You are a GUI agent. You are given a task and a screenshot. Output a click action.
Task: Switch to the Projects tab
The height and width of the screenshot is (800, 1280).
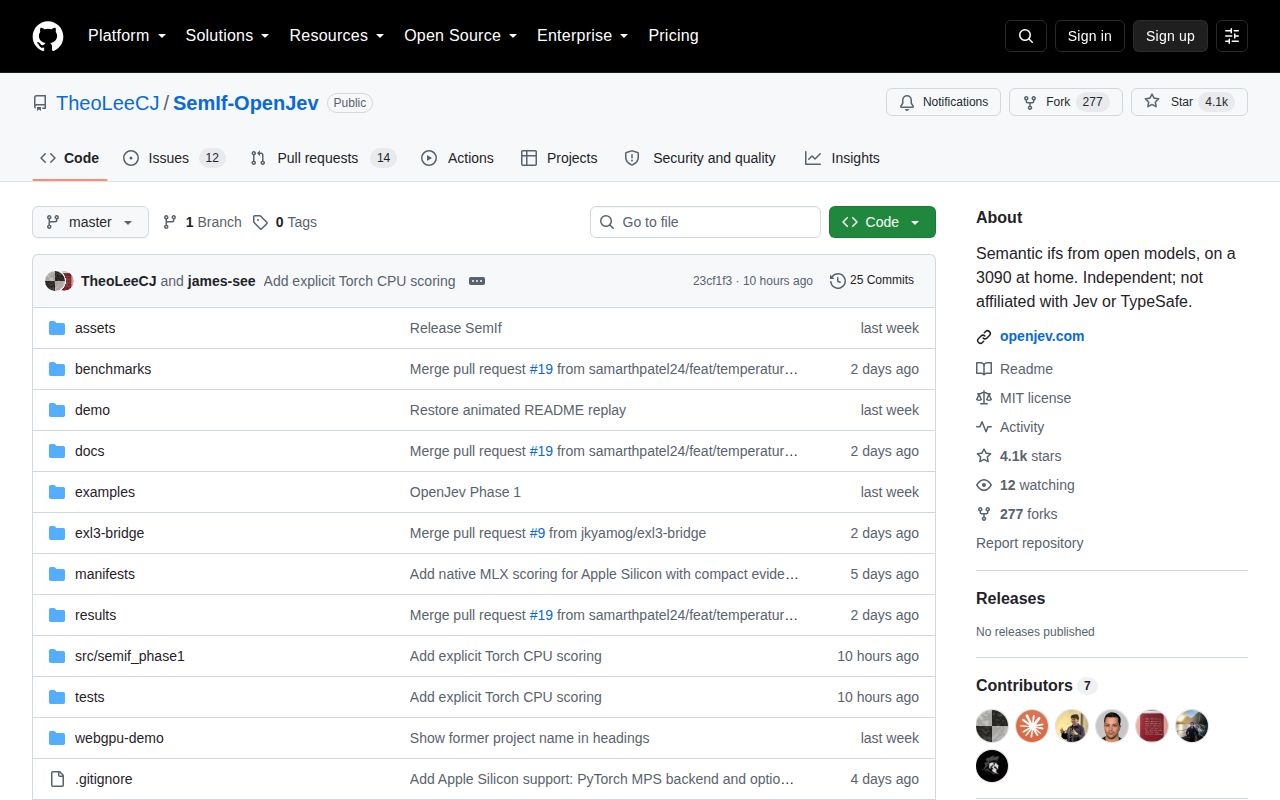point(559,158)
